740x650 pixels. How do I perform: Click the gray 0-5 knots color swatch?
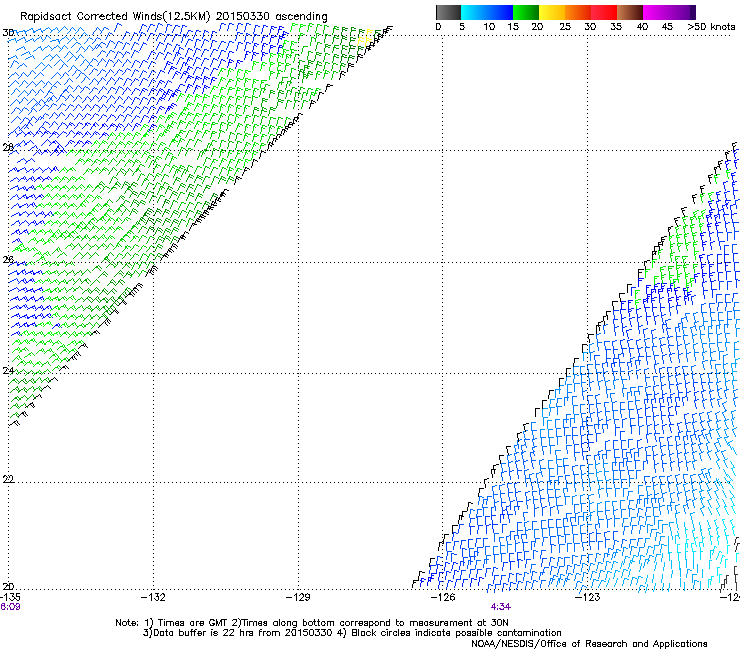(x=448, y=12)
